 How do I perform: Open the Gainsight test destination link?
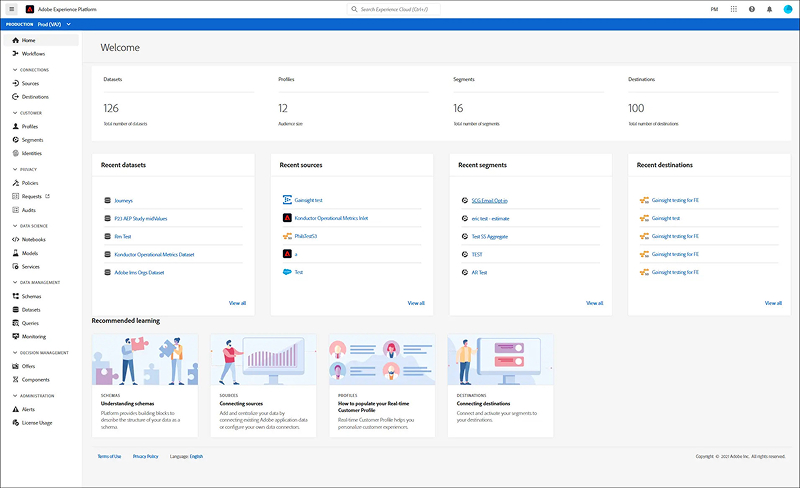tap(666, 218)
